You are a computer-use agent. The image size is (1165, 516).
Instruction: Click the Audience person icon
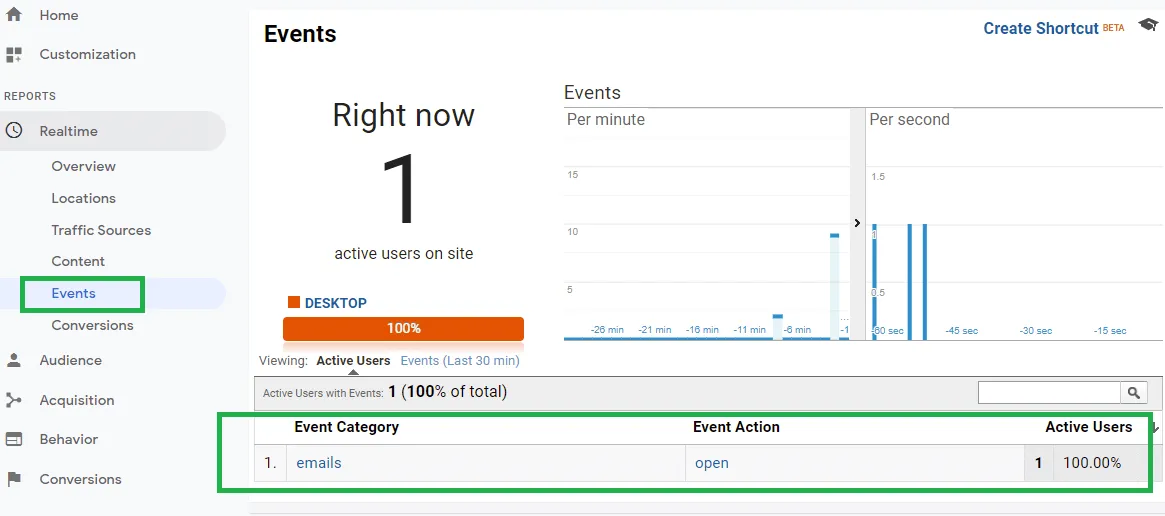pos(13,360)
